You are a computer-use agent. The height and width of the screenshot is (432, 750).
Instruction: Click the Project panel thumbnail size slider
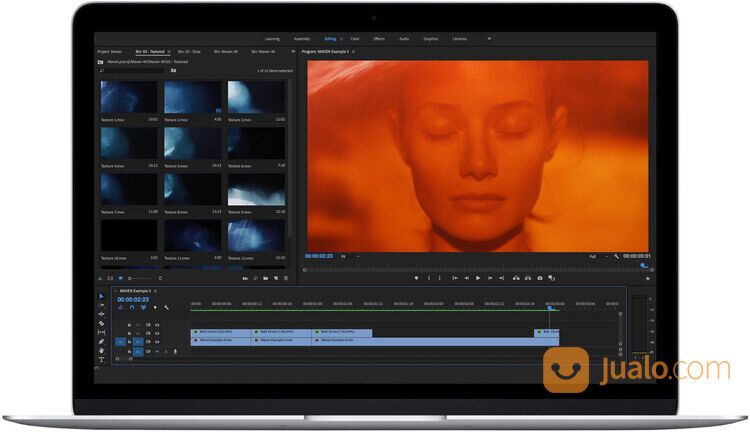tap(140, 277)
